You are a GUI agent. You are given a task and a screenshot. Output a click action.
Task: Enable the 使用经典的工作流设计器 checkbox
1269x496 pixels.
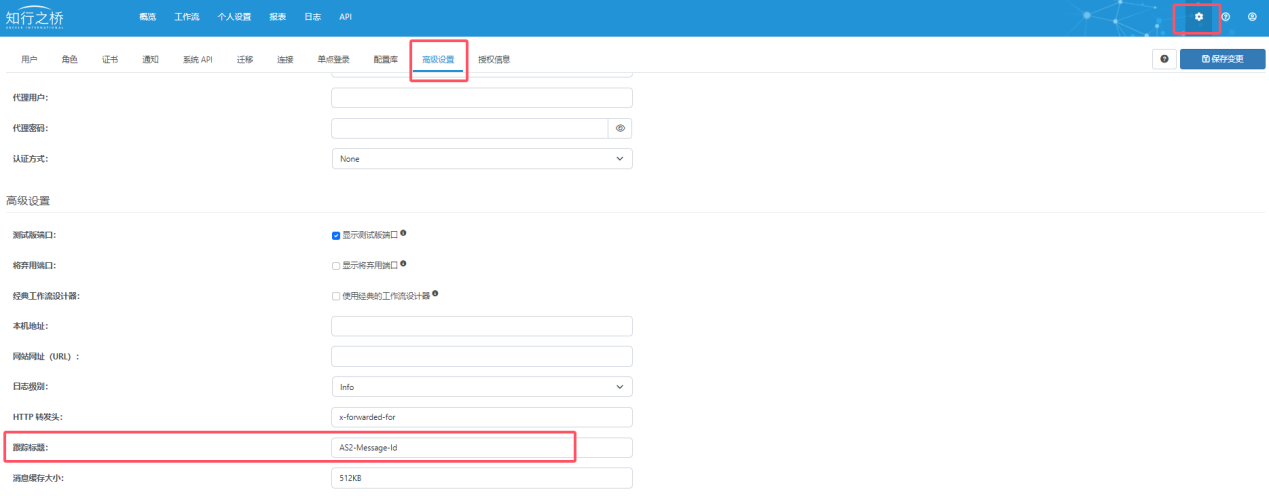336,296
